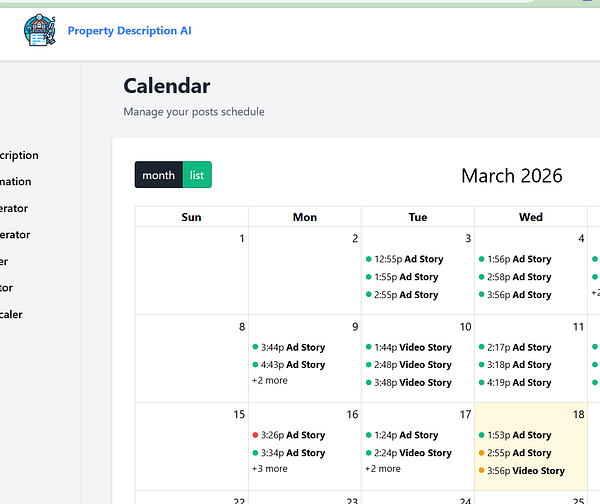Image resolution: width=600 pixels, height=504 pixels.
Task: Select day number 3 in calendar
Action: coord(468,238)
